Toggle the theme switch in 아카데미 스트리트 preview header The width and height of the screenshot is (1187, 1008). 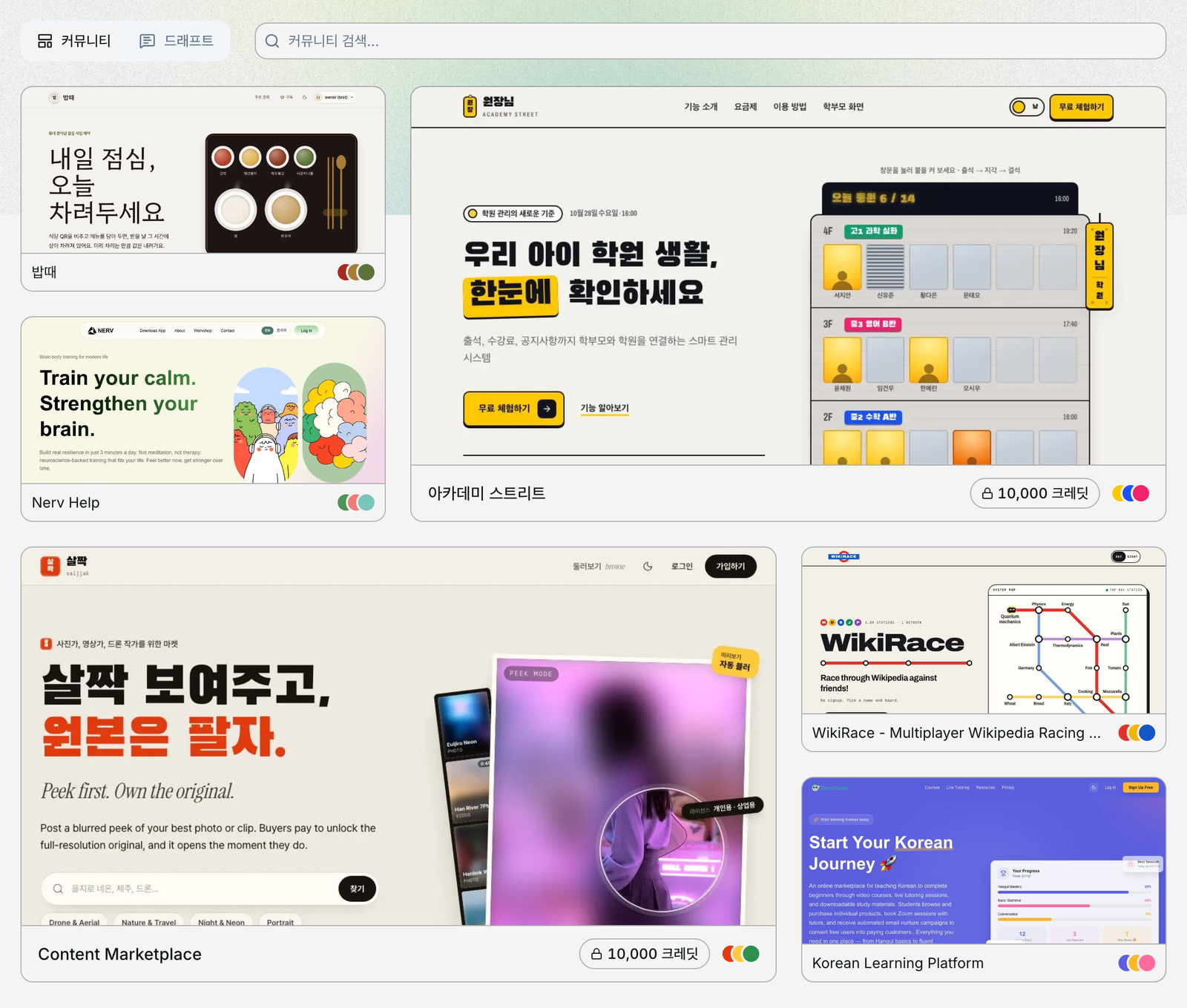[x=1027, y=107]
